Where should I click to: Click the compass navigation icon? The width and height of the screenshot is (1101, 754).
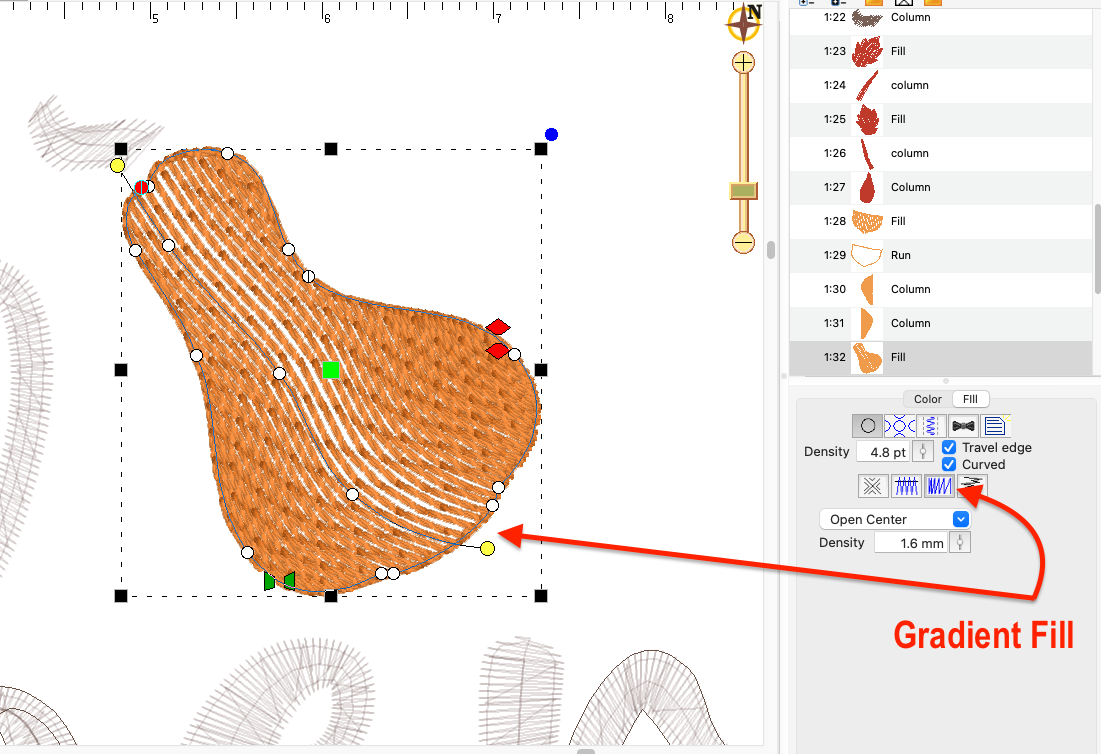744,24
